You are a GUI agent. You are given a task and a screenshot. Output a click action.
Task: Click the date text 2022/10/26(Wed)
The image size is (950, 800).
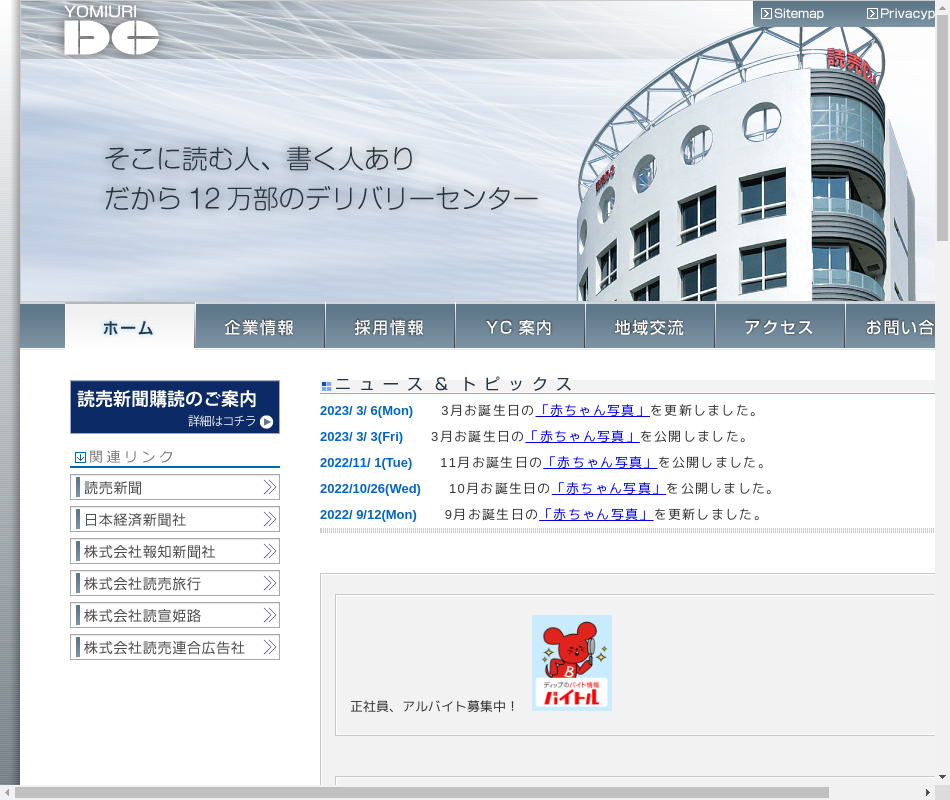point(370,489)
